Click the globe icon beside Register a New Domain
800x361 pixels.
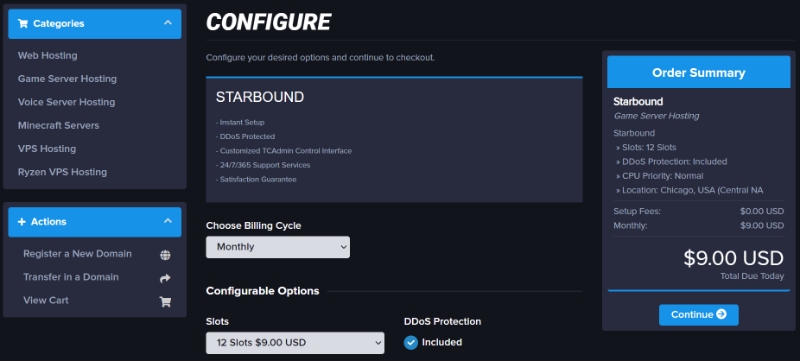tap(165, 255)
